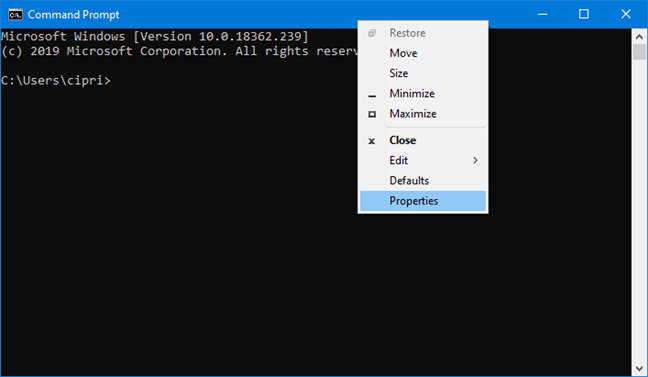The image size is (648, 377).
Task: Choose Size from the window menu
Action: pyautogui.click(x=423, y=74)
